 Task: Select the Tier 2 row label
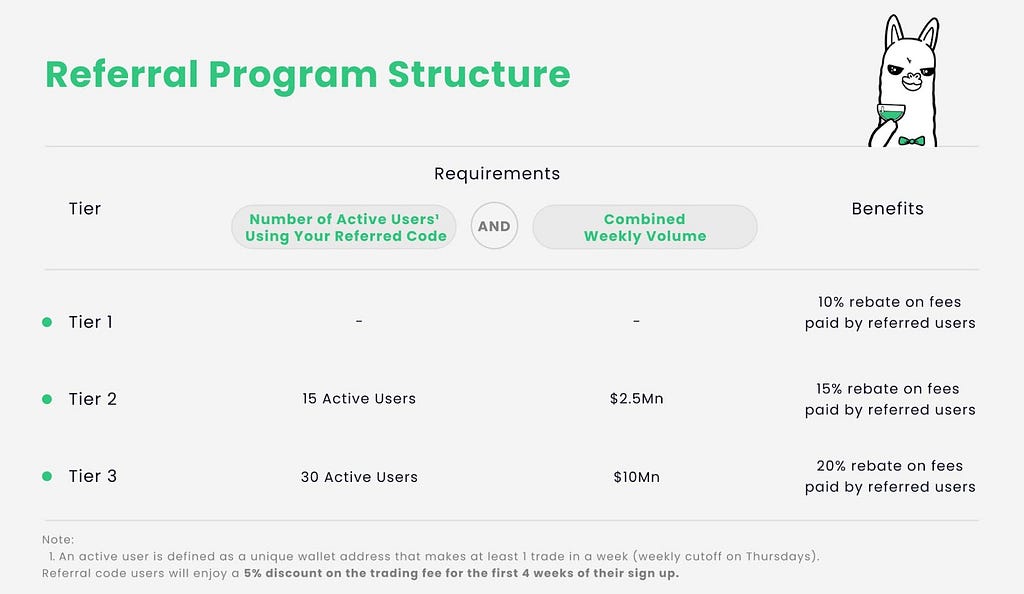tap(93, 399)
